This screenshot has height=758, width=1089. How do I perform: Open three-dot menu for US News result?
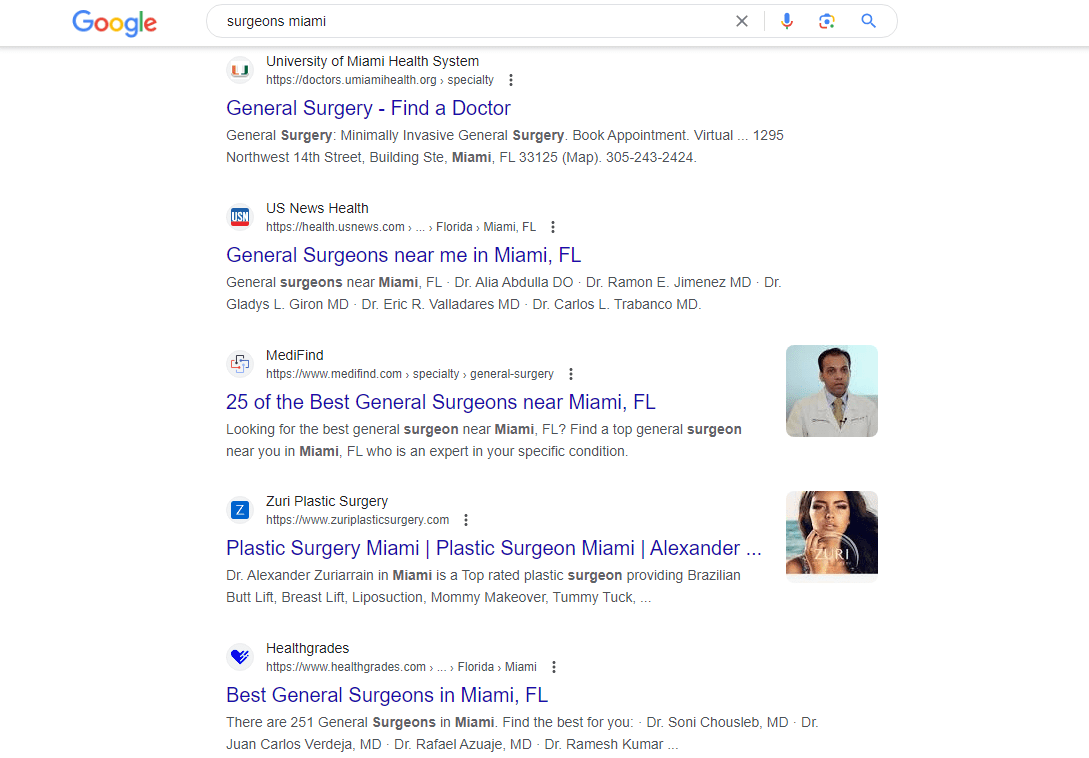point(553,227)
